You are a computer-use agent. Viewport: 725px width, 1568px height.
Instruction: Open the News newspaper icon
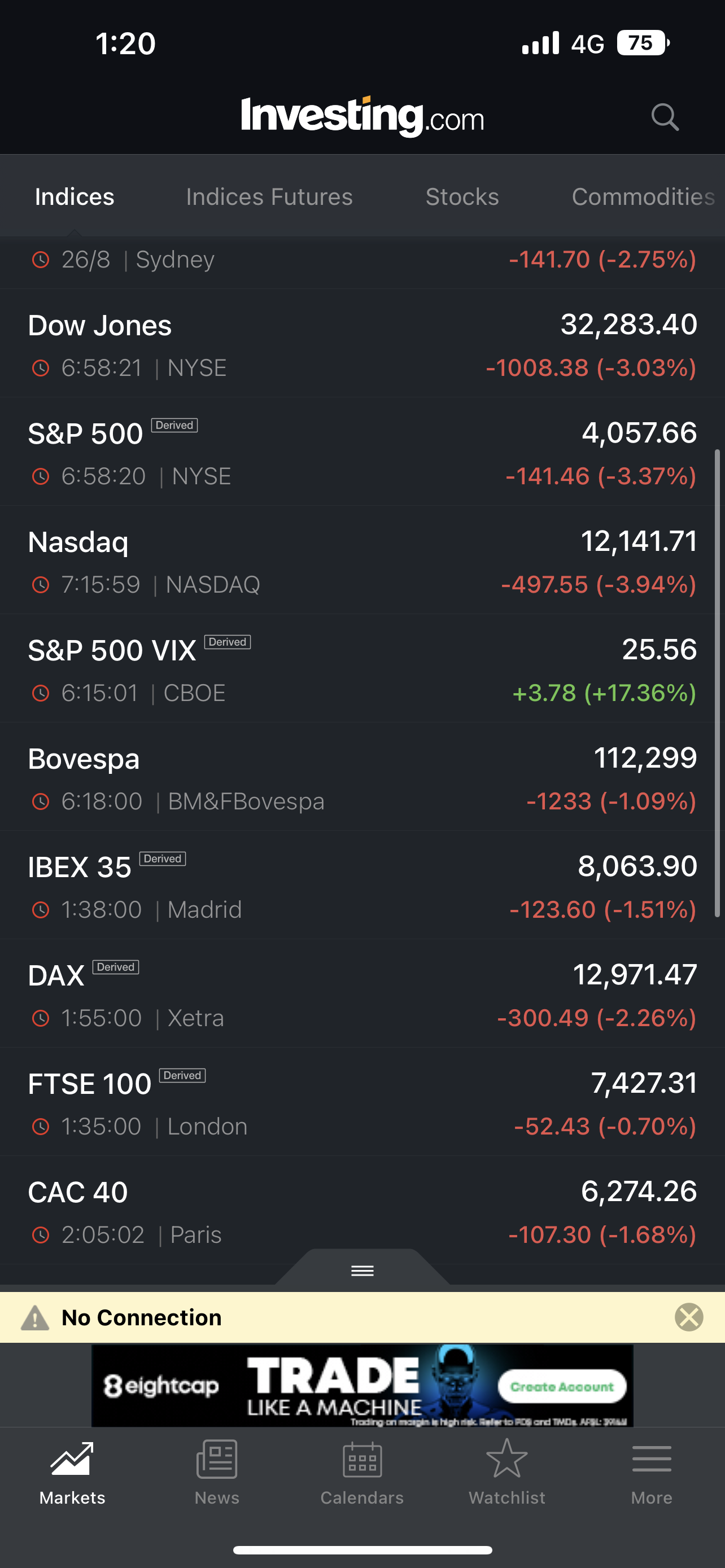coord(217,1459)
